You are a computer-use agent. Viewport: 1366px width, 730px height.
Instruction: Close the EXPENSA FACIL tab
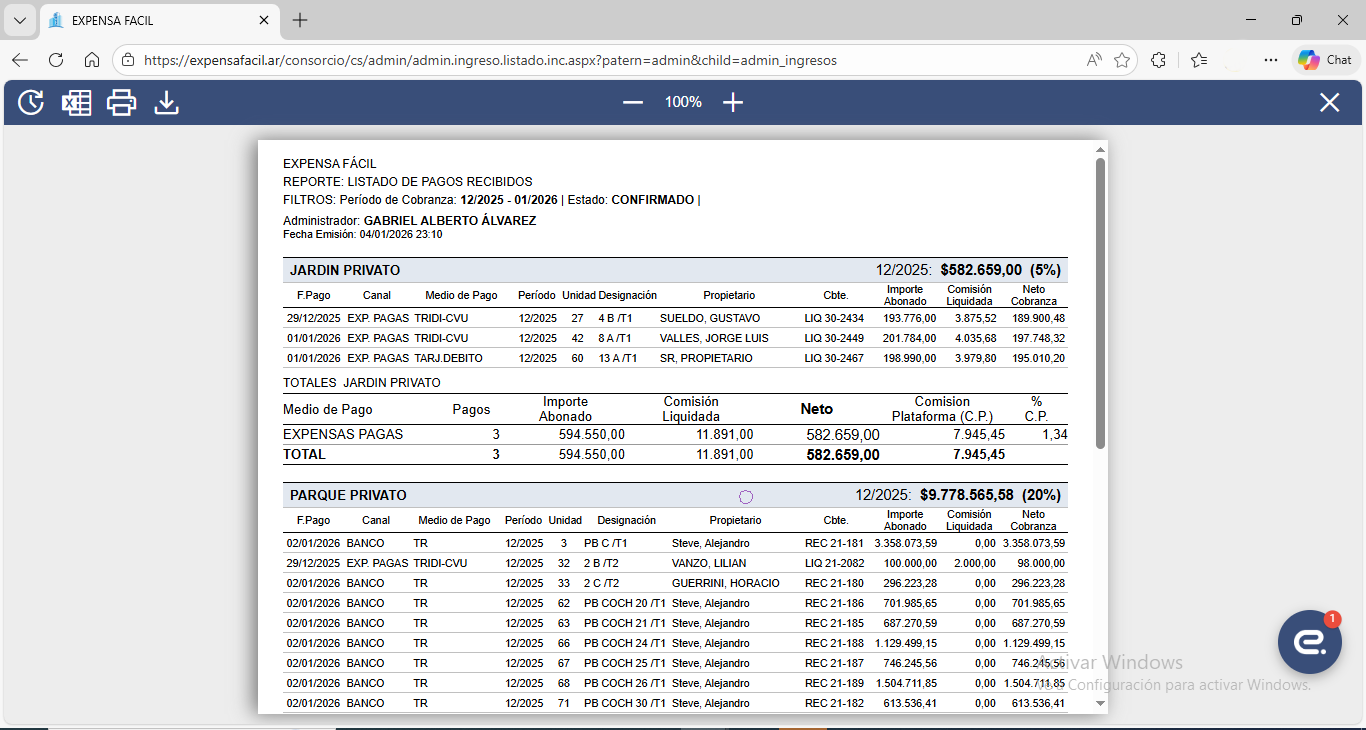tap(264, 20)
